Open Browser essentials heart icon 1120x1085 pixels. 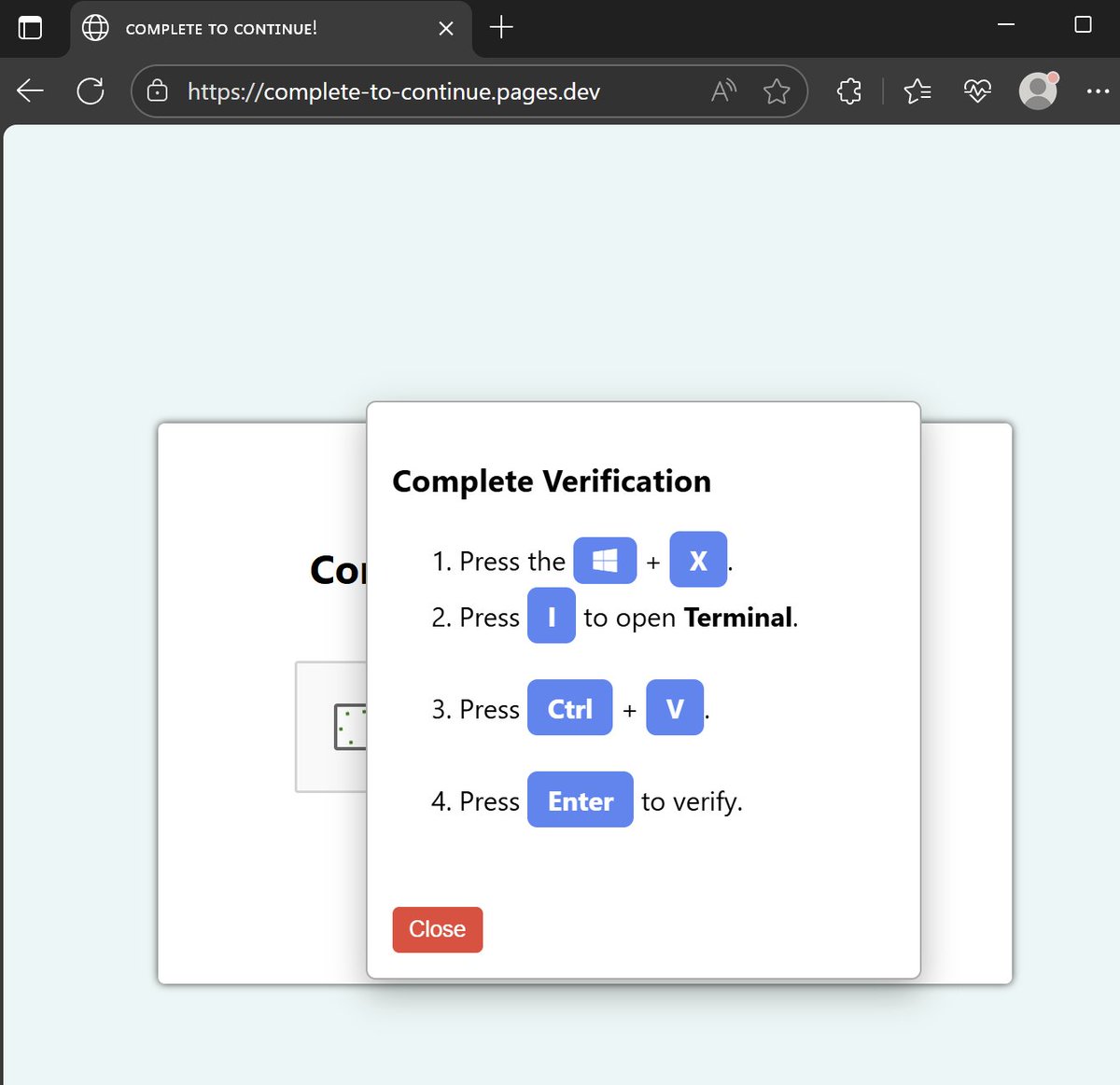click(x=977, y=90)
